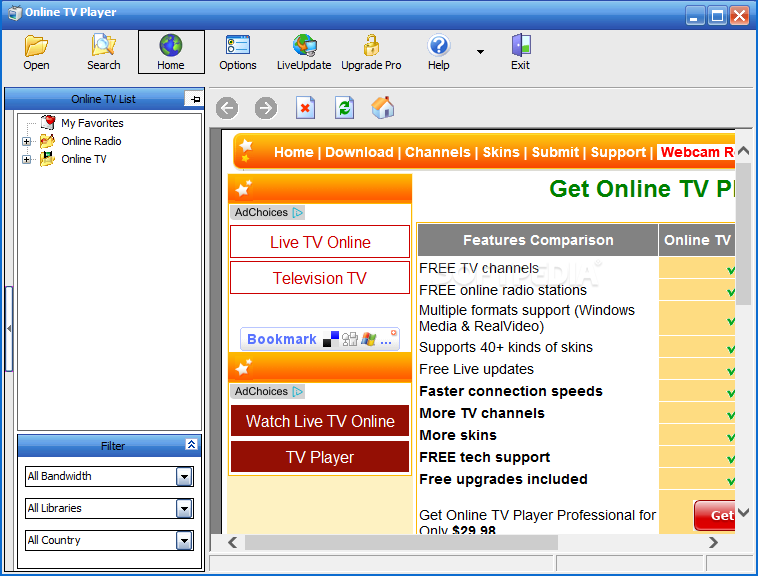The image size is (758, 576).
Task: Launch LiveUpdate from the toolbar
Action: pyautogui.click(x=304, y=52)
